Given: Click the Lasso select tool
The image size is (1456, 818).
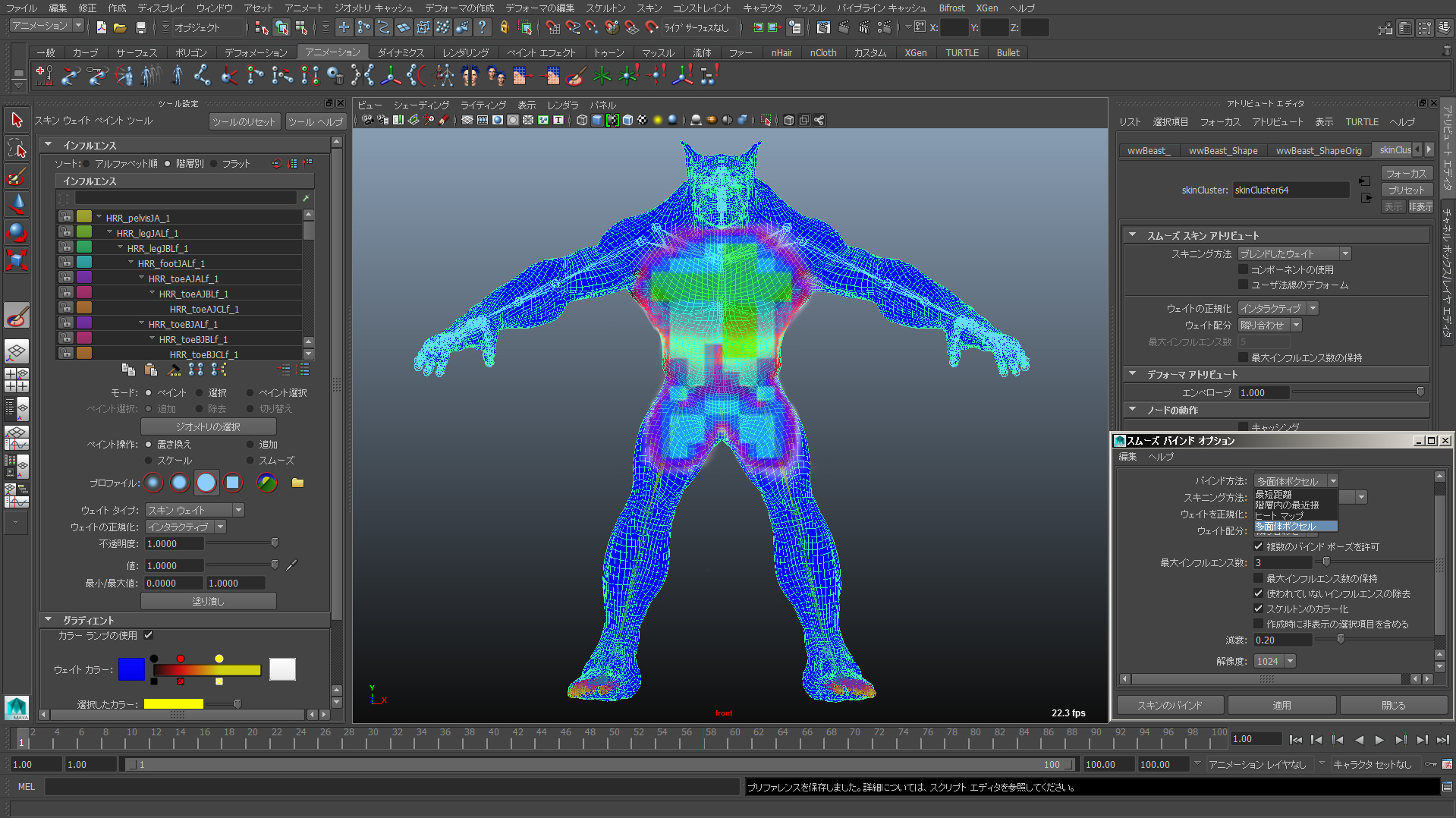Looking at the screenshot, I should [x=17, y=149].
